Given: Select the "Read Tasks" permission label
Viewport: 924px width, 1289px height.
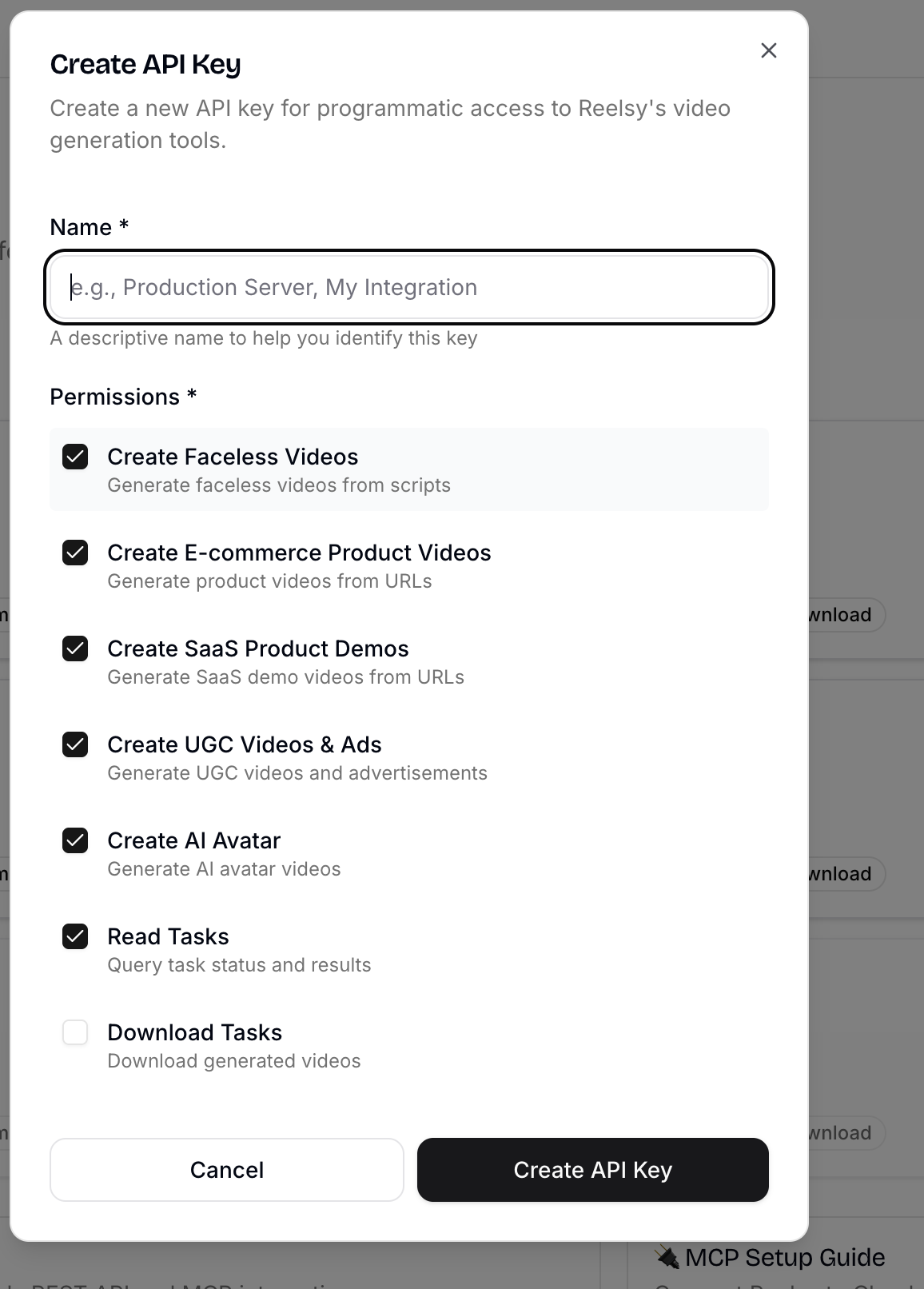Looking at the screenshot, I should pos(168,936).
